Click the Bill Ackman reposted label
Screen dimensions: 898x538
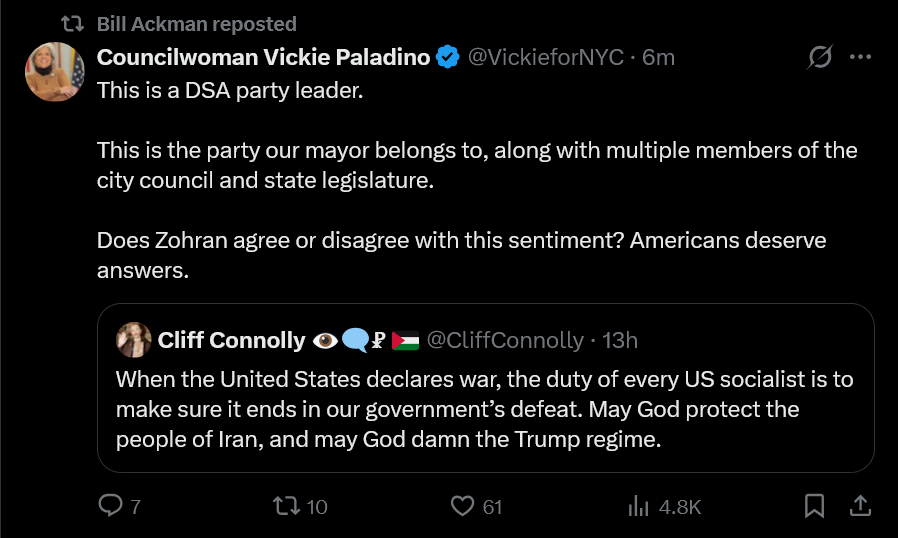196,24
